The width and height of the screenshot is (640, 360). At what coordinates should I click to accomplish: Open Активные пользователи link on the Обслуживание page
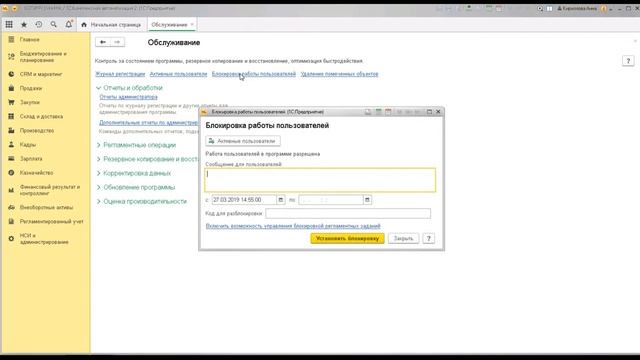pyautogui.click(x=178, y=74)
